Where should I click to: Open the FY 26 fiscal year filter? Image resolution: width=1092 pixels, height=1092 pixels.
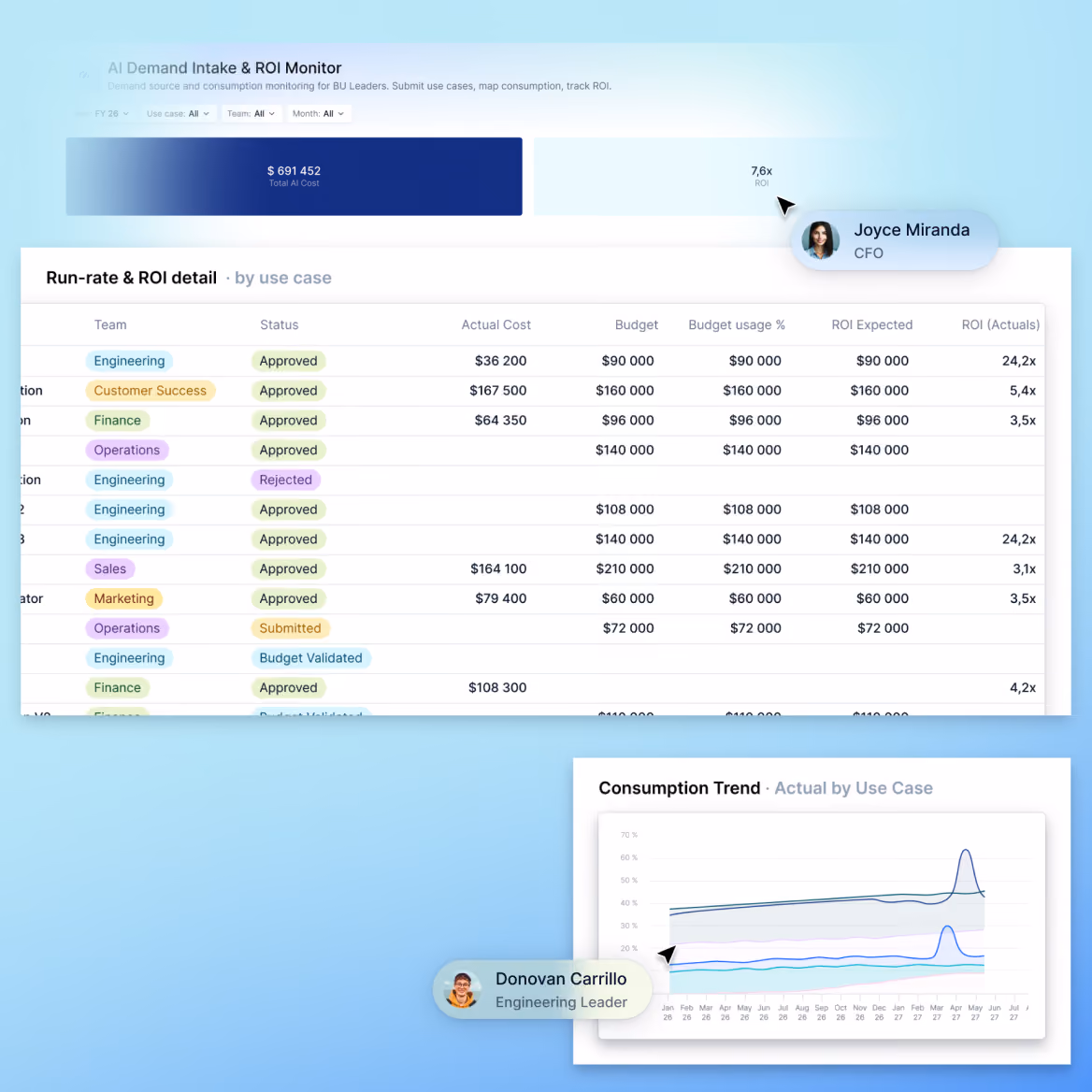pos(111,113)
